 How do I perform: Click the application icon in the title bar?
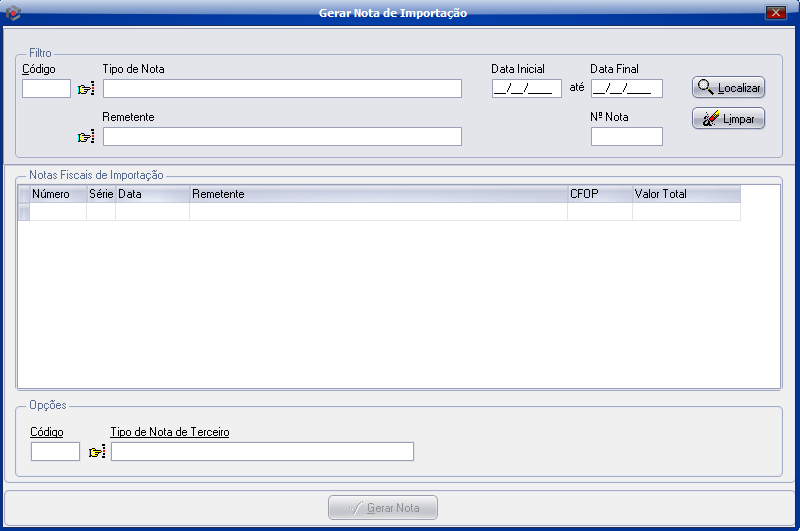tap(13, 13)
